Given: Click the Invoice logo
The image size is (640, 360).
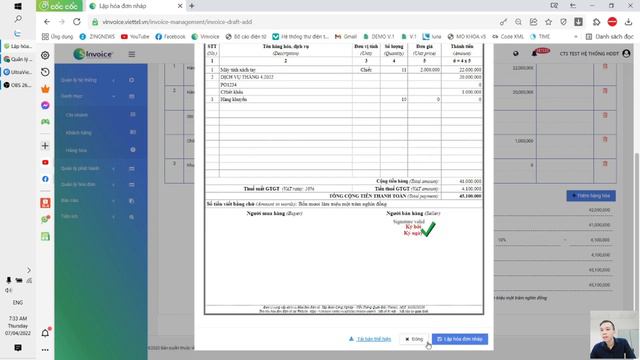Looking at the screenshot, I should (93, 54).
